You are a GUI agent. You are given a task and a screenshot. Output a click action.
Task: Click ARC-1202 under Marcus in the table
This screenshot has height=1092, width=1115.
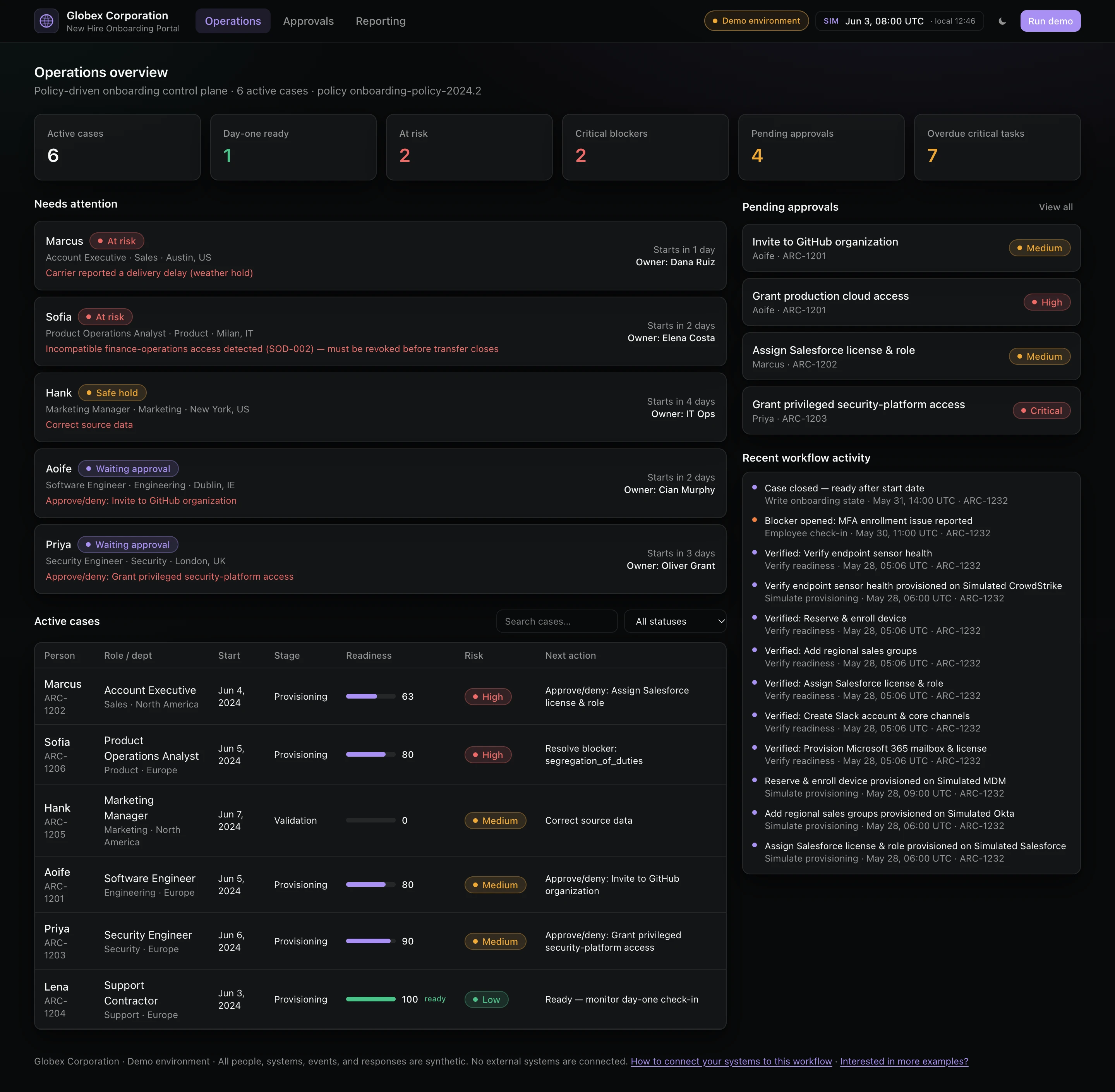56,704
